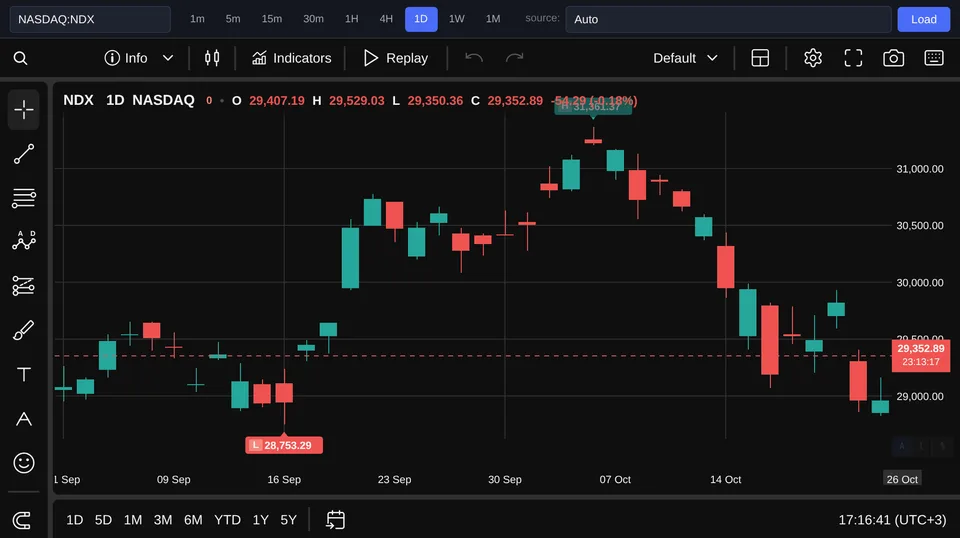Set range to 3M
The width and height of the screenshot is (960, 538).
click(x=162, y=520)
